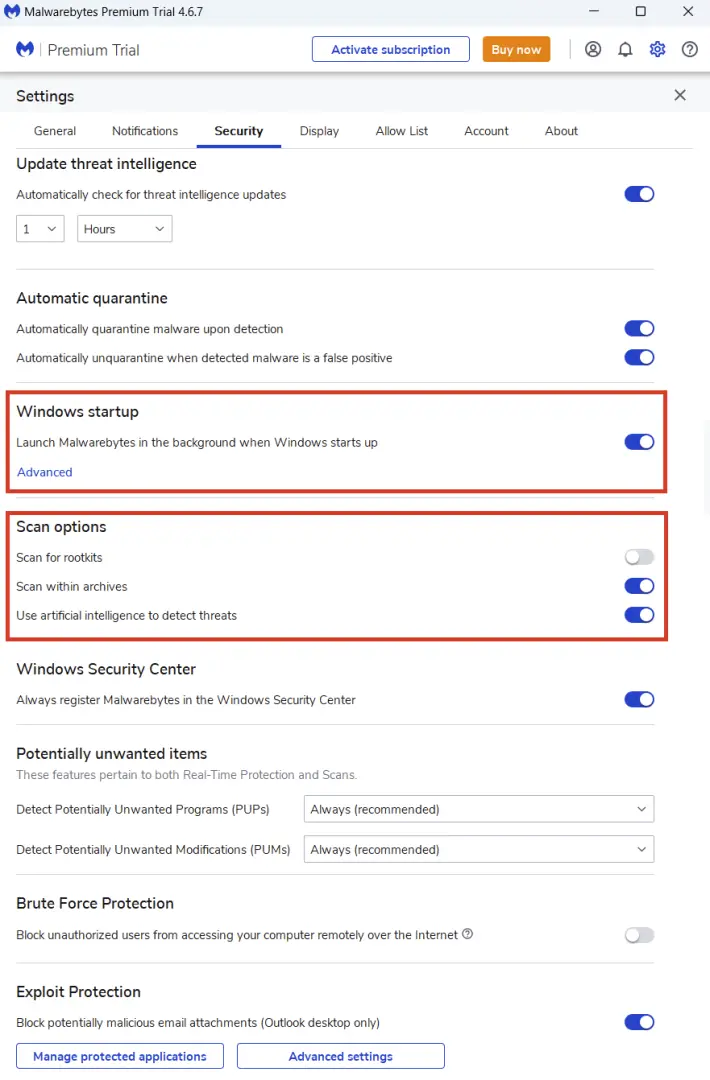Switch to the Allow List tab
Image resolution: width=710 pixels, height=1080 pixels.
pyautogui.click(x=401, y=131)
